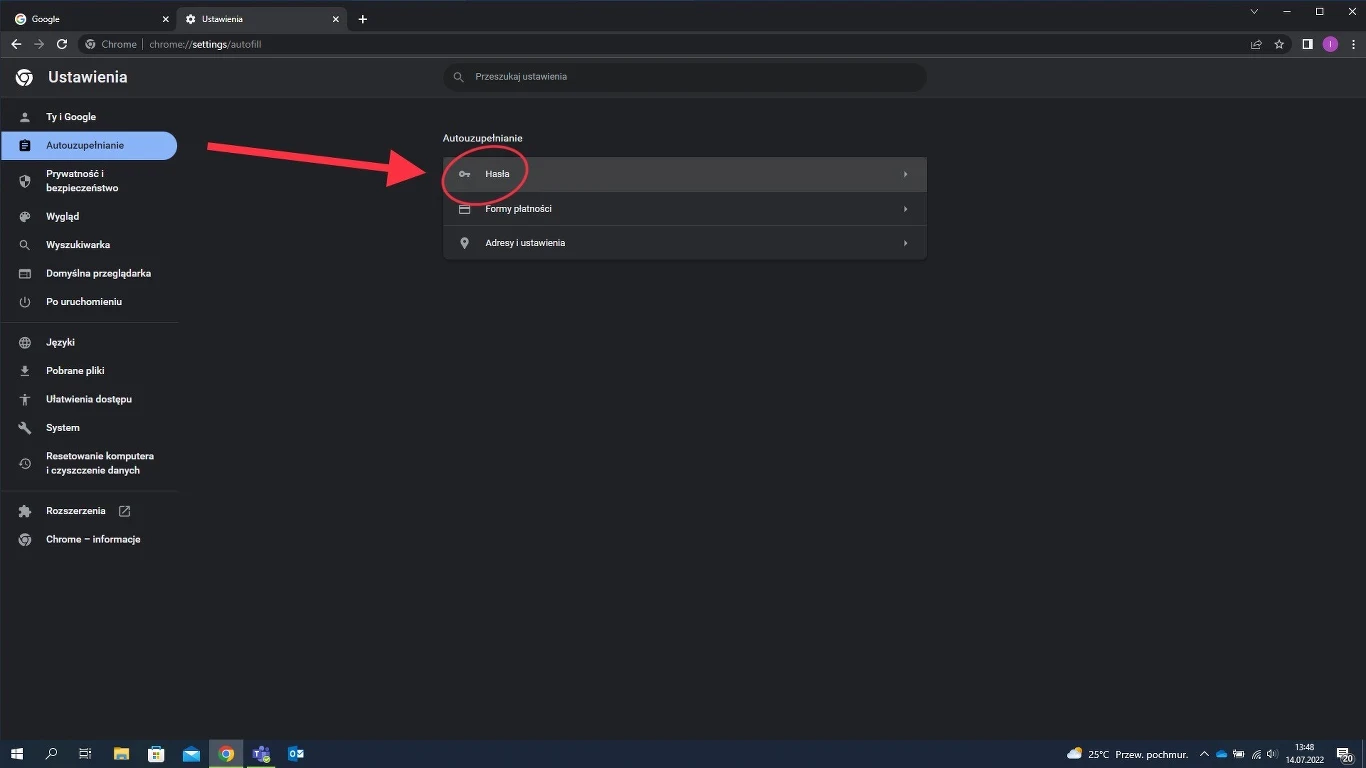The height and width of the screenshot is (768, 1366).
Task: Open the Rozszerzenia extensions link
Action: 76,511
